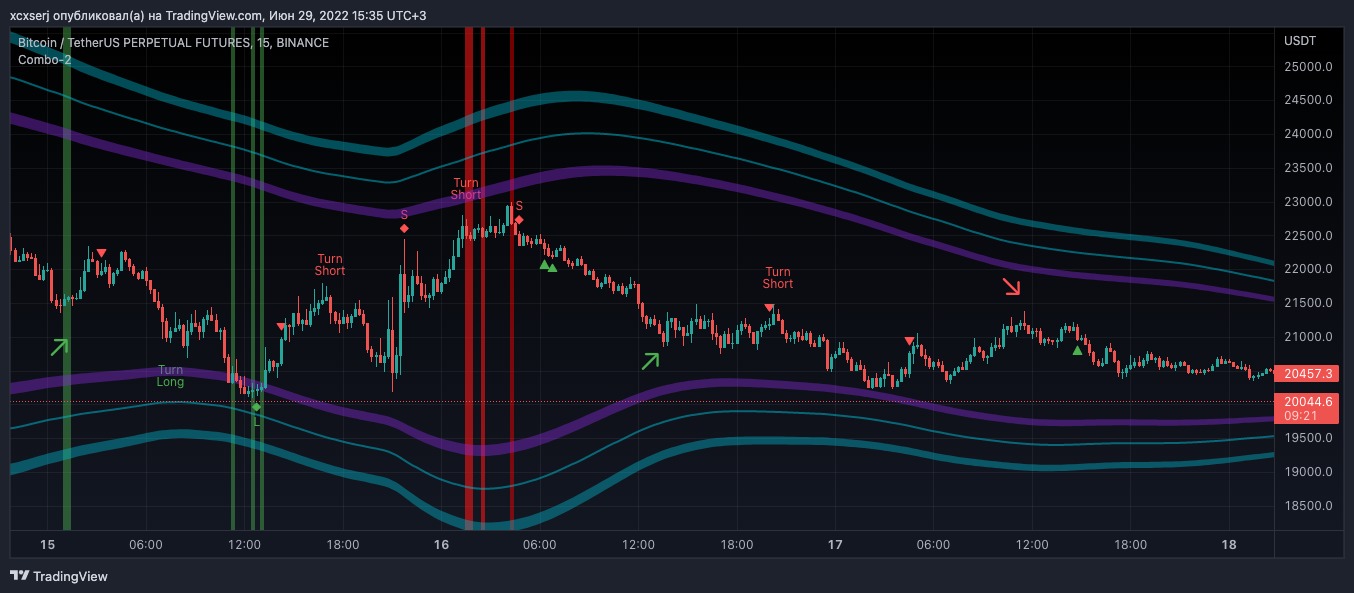1354x593 pixels.
Task: Select the green L diamond long marker
Action: [257, 407]
